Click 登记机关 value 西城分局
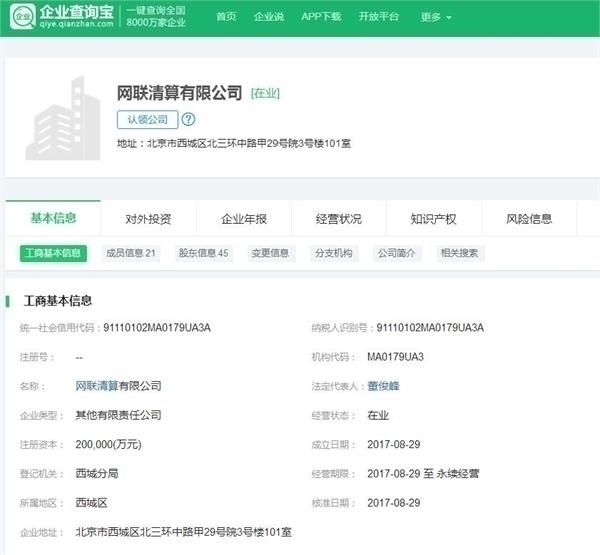 [97, 473]
